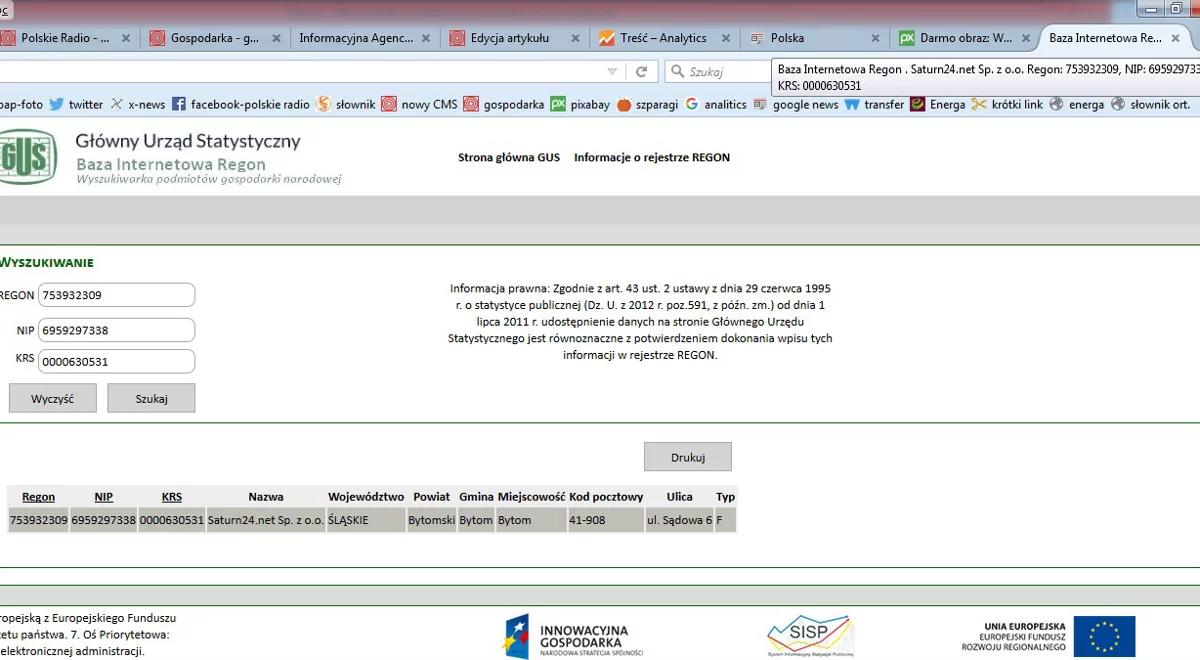Click the Wyczyść button
Screen dimensions: 1200x660
pos(53,398)
